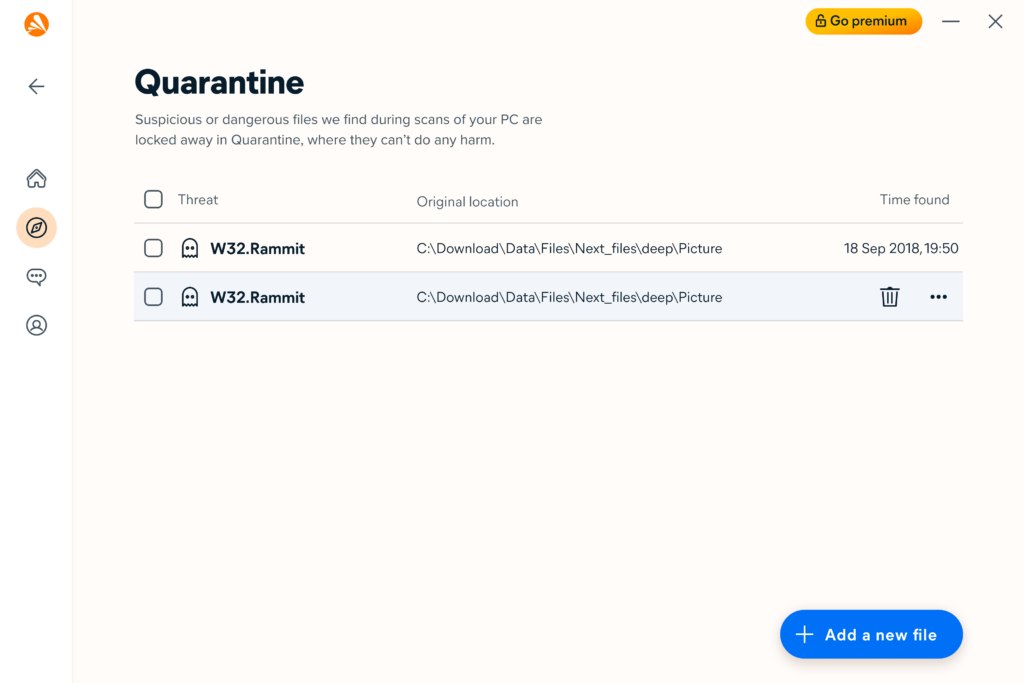Go back using the left arrow
The image size is (1024, 683).
(37, 86)
